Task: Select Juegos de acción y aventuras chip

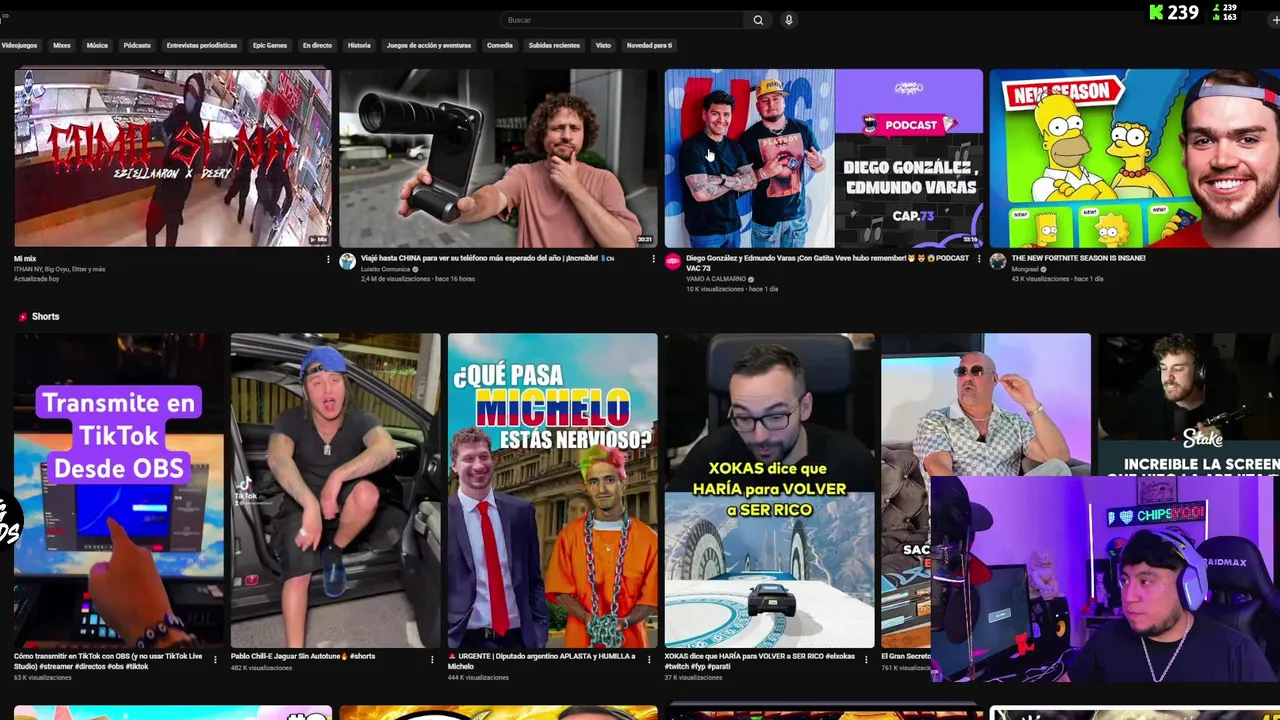Action: click(x=429, y=45)
